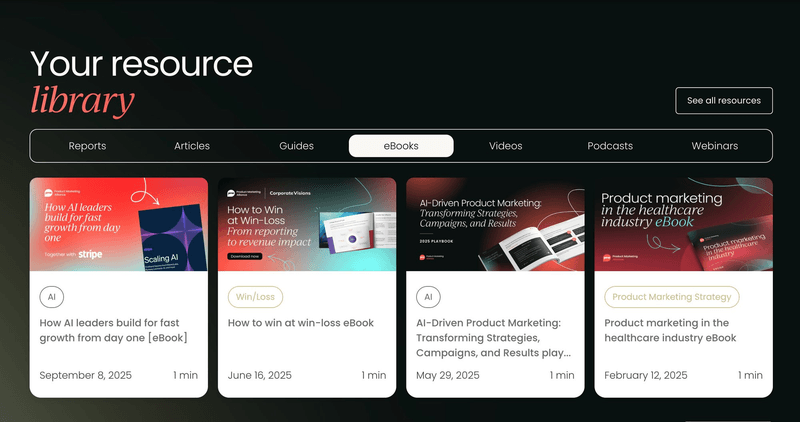
Task: Select the Win/Loss category tag
Action: pos(256,297)
